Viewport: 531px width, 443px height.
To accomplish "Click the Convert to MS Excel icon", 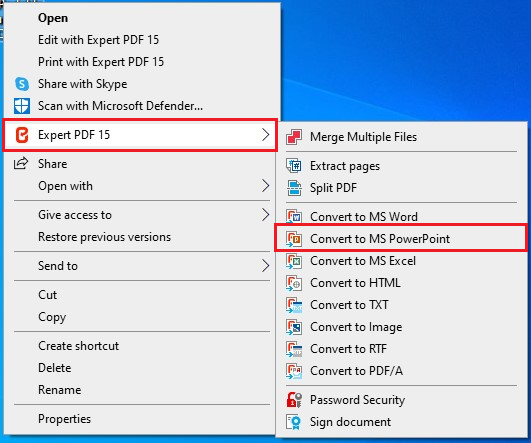I will (x=294, y=261).
